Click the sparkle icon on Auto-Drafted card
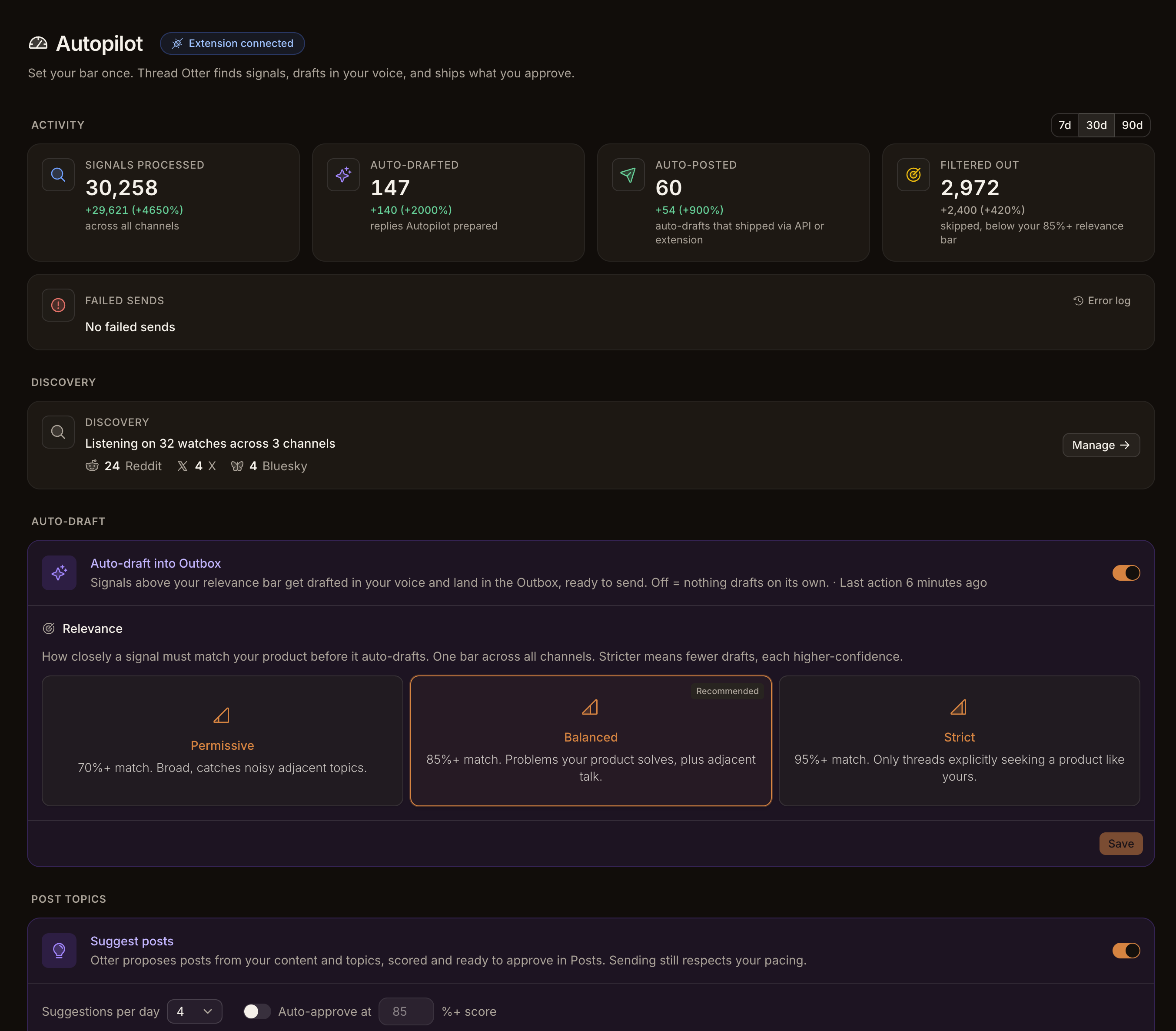 pos(343,174)
